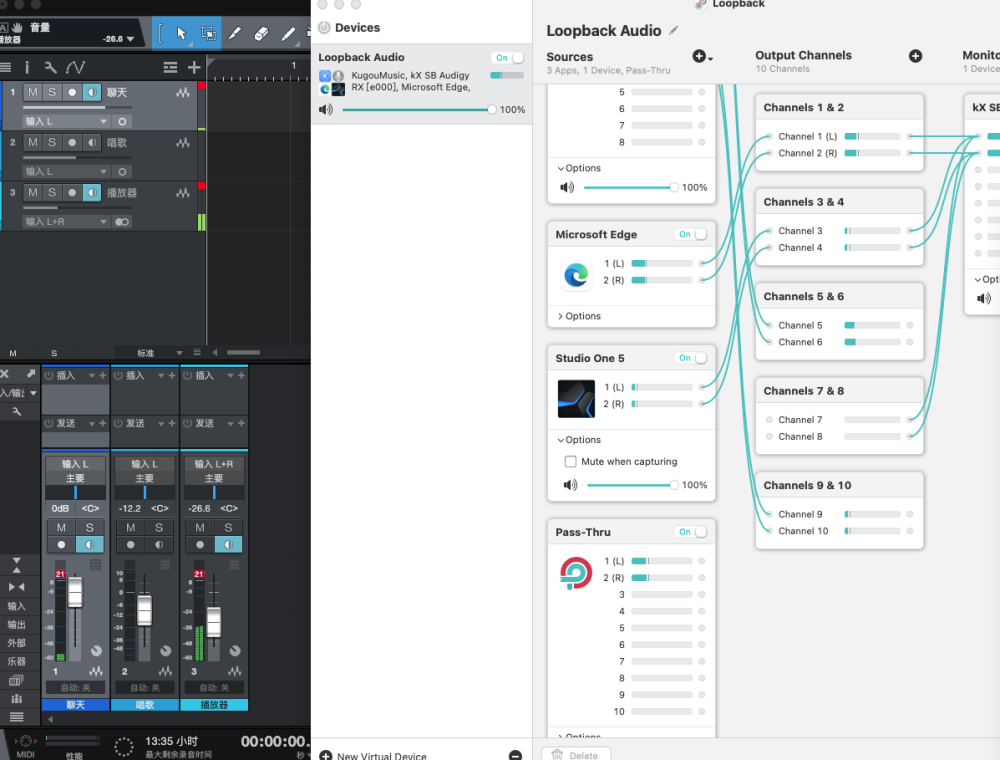Click the 主要 output button on channel 1
The height and width of the screenshot is (760, 1000).
click(75, 478)
